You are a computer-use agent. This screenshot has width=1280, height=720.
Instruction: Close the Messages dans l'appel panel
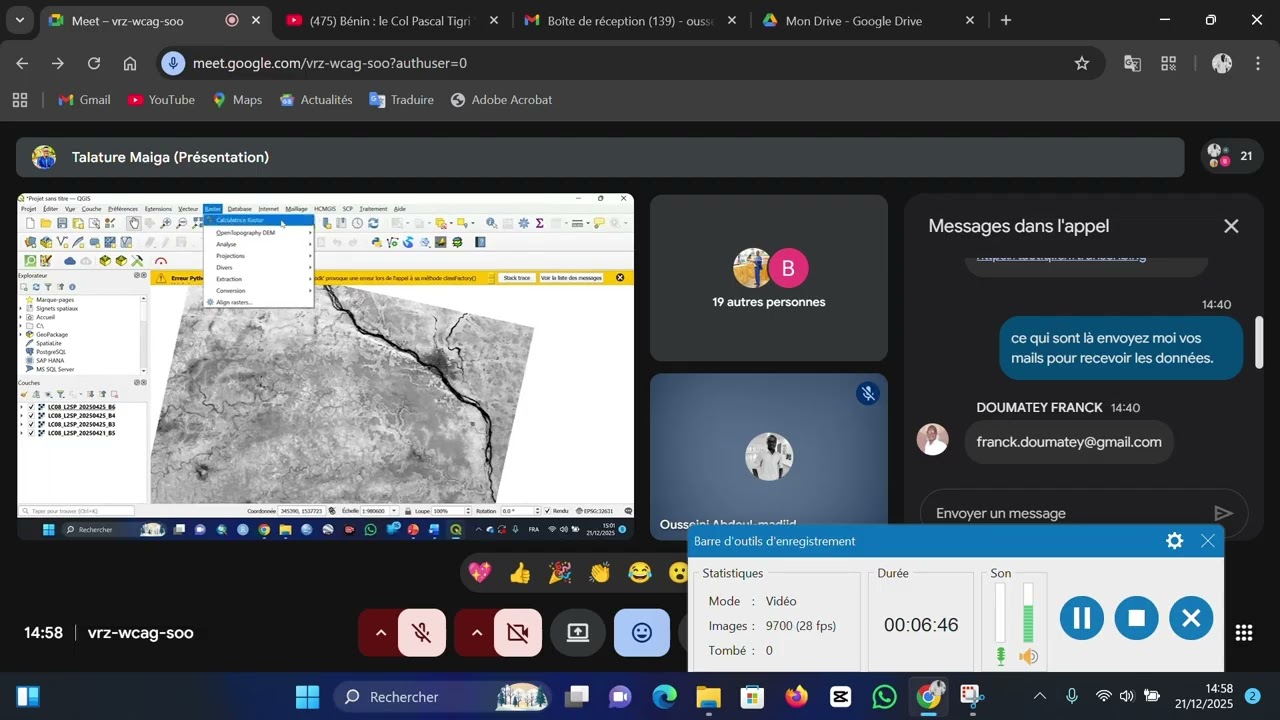click(1231, 226)
